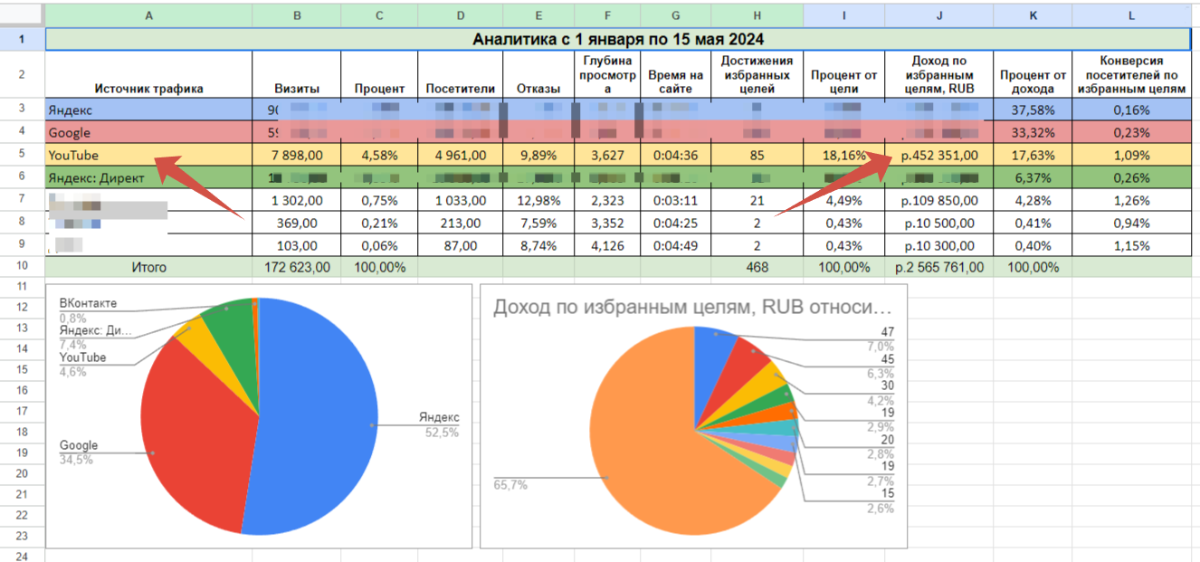Select the 'Источник трафика' header cell
This screenshot has height=562, width=1200.
pyautogui.click(x=148, y=88)
